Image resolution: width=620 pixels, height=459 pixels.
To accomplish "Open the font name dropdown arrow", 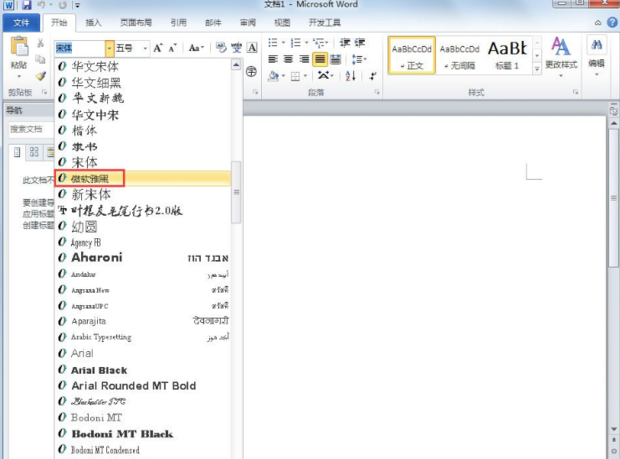I will coord(110,49).
